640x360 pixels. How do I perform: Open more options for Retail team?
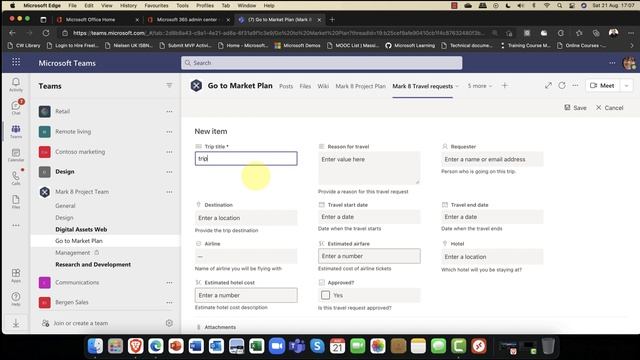[169, 111]
